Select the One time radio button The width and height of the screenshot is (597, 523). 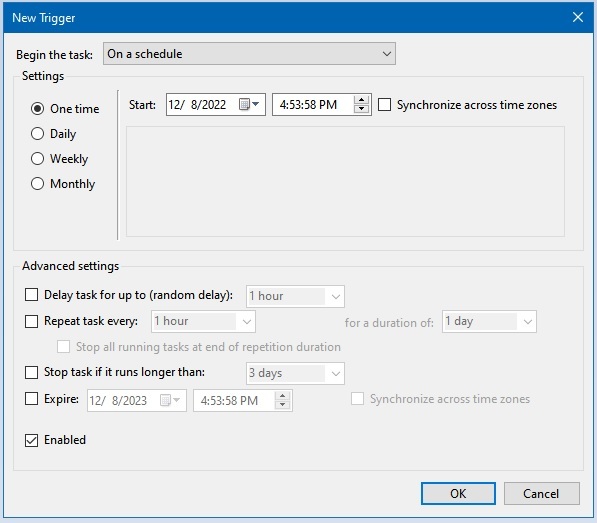click(x=37, y=108)
